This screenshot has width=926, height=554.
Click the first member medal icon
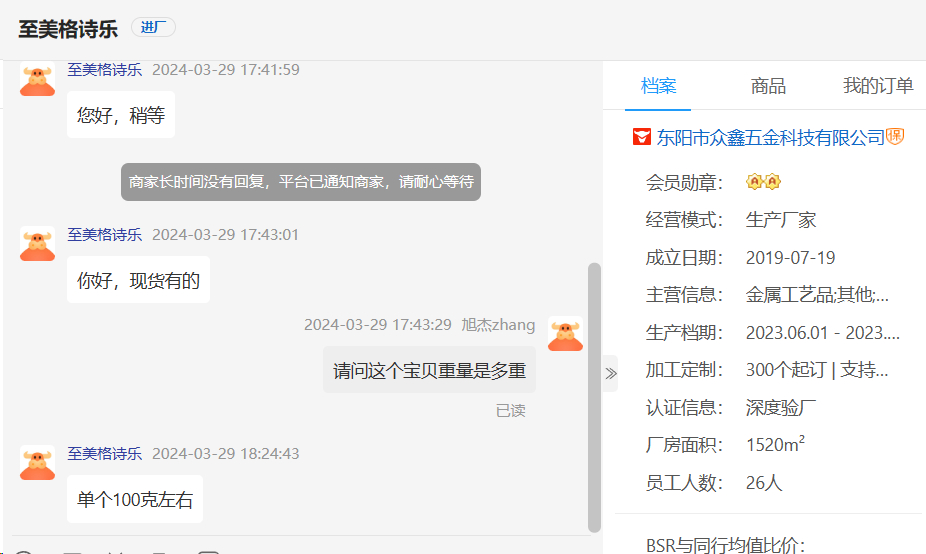click(754, 181)
